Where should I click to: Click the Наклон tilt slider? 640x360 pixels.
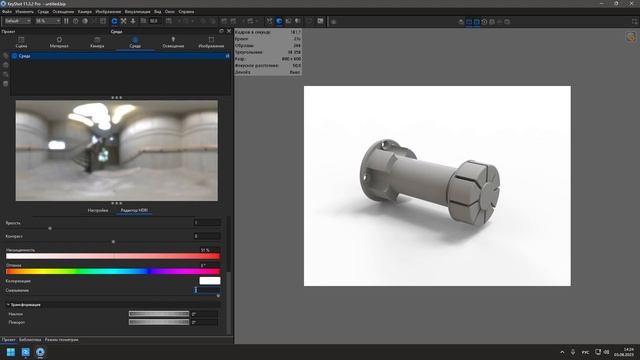click(159, 313)
